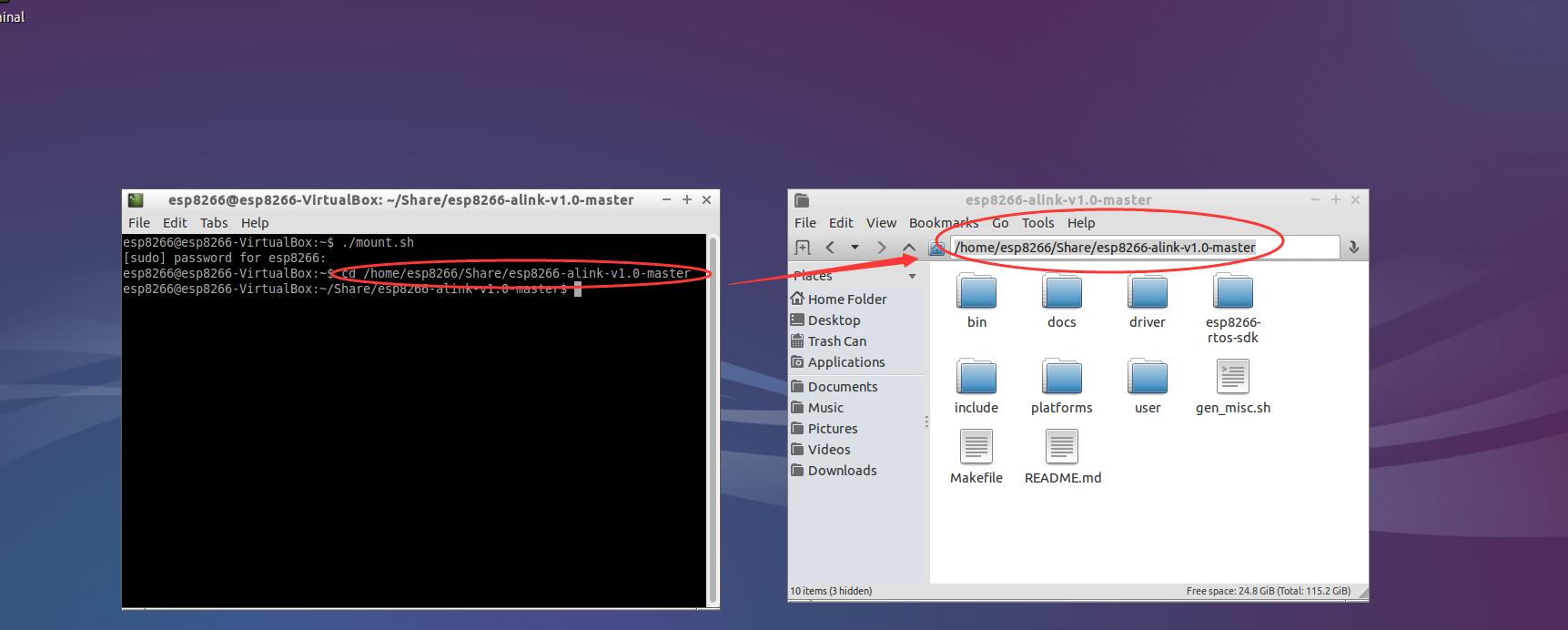Open the View menu

click(x=881, y=222)
